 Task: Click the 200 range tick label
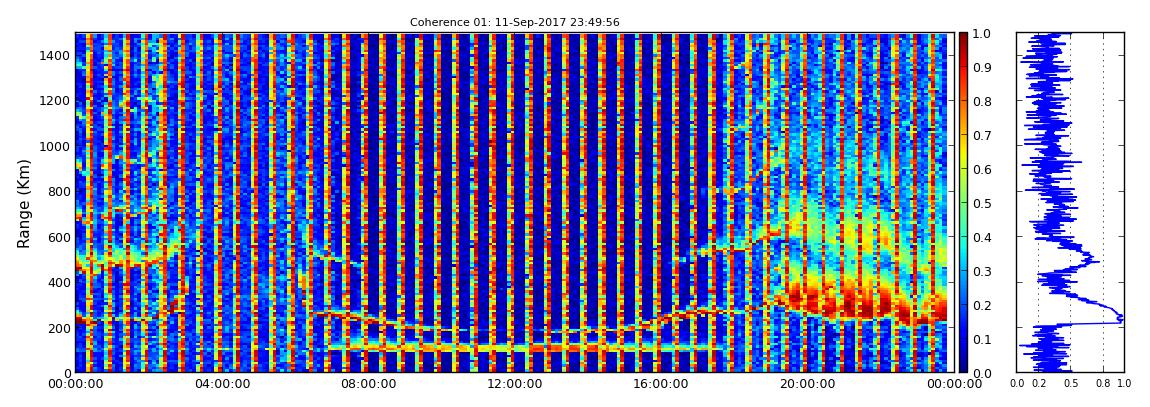coord(57,328)
